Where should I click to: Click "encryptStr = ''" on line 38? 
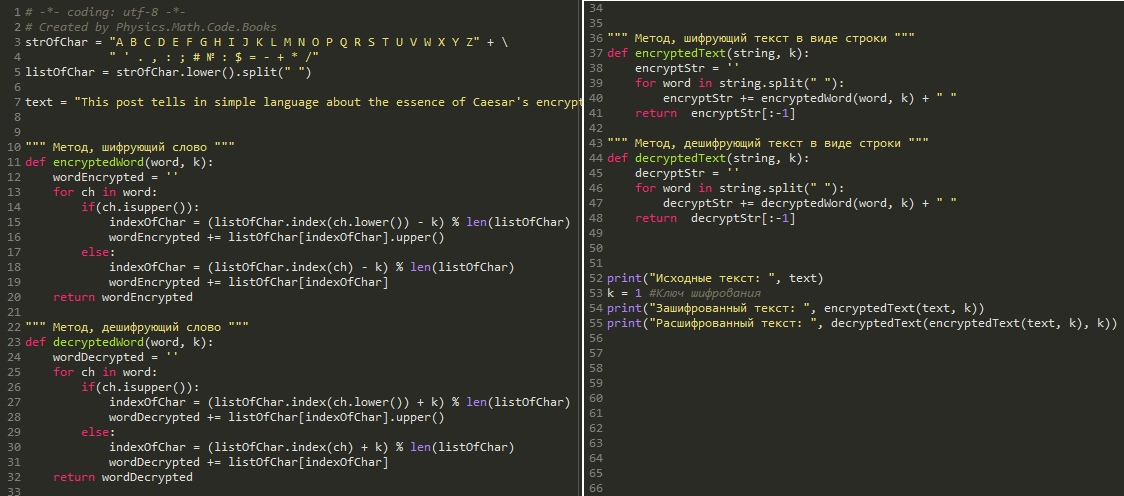click(x=687, y=68)
